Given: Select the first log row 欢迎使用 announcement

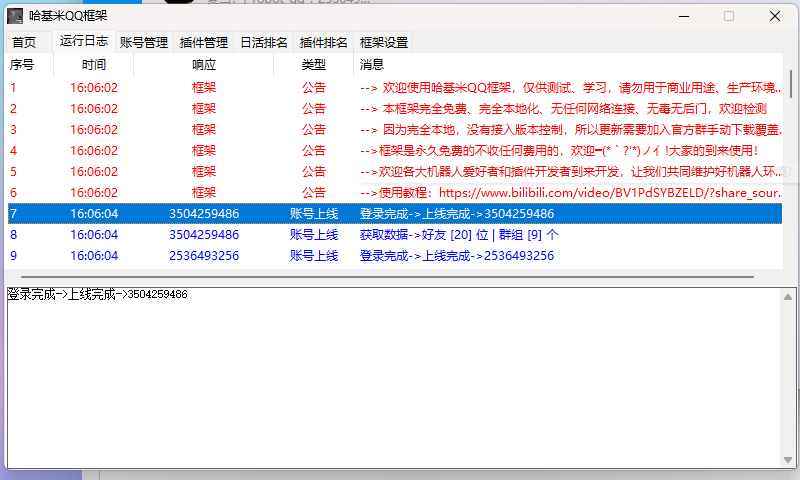Looking at the screenshot, I should (400, 87).
